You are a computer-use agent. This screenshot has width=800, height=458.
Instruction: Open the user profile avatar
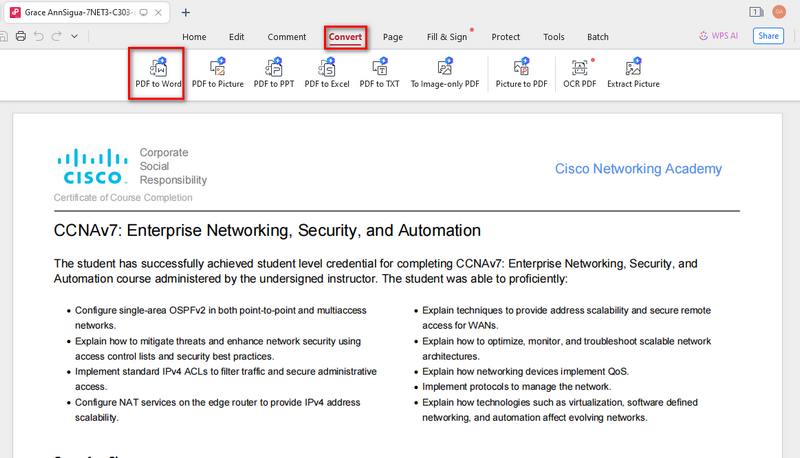(x=779, y=12)
